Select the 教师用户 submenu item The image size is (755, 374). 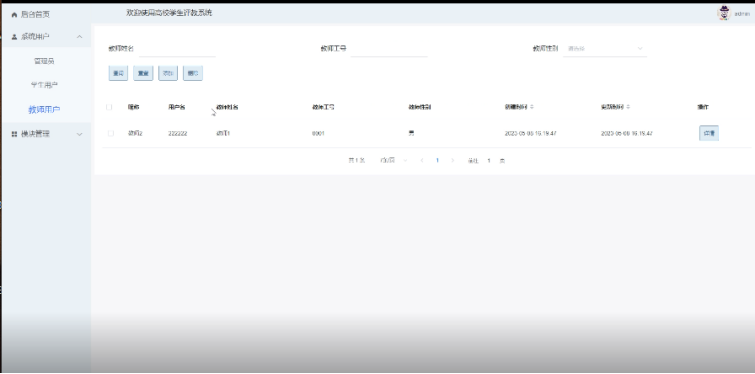[44, 110]
